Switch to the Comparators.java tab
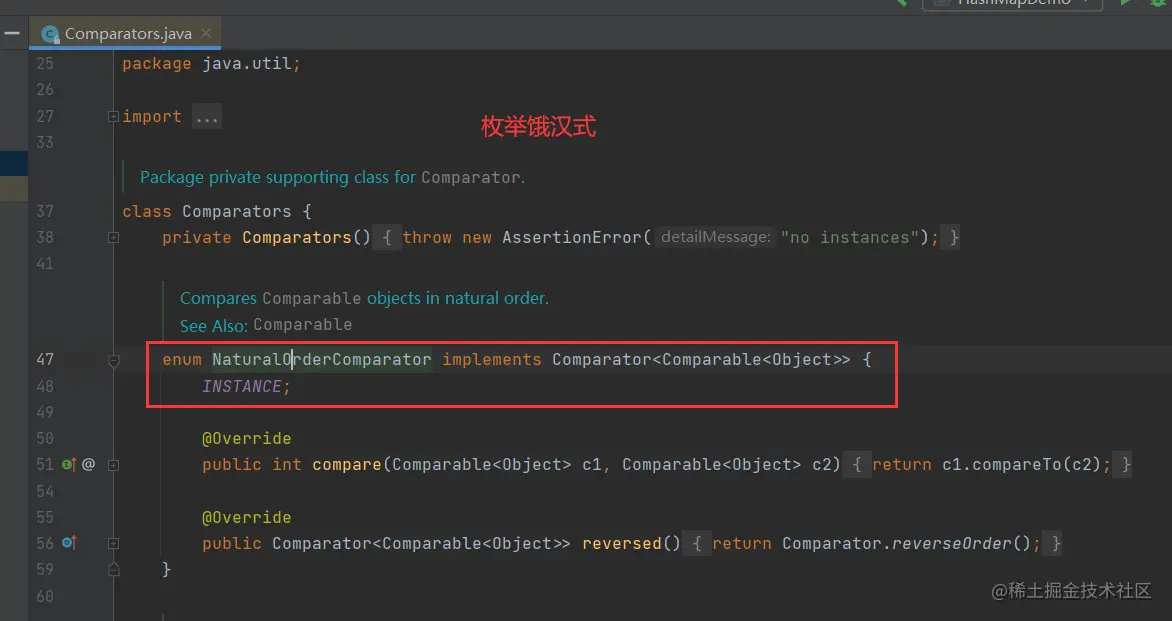1172x621 pixels. [x=128, y=34]
